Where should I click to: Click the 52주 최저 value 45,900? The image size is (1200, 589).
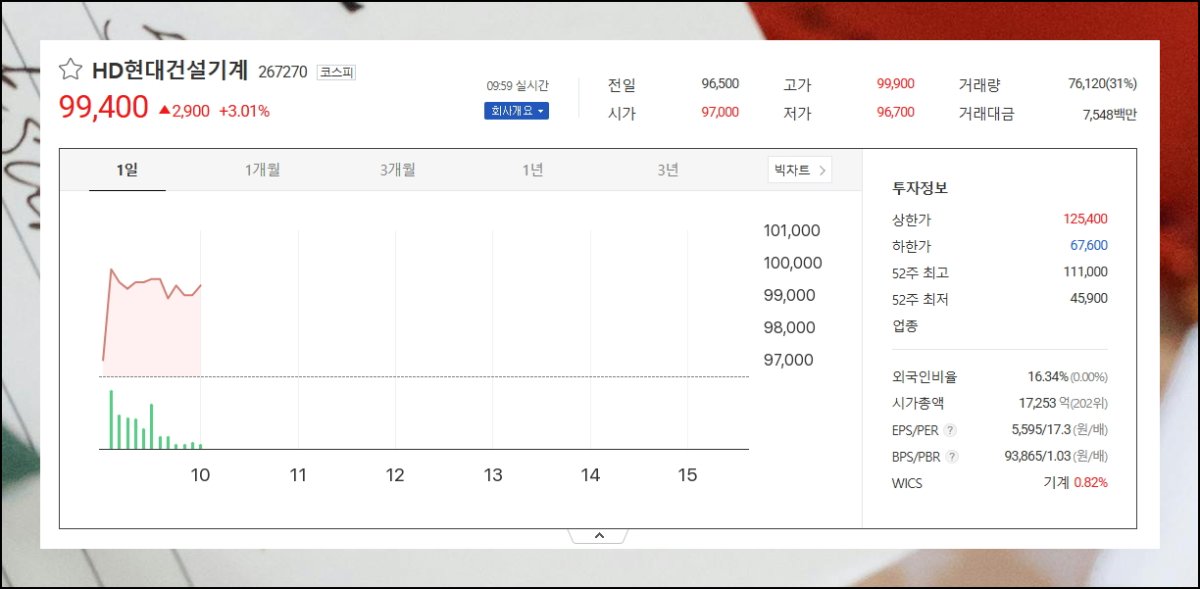1089,298
